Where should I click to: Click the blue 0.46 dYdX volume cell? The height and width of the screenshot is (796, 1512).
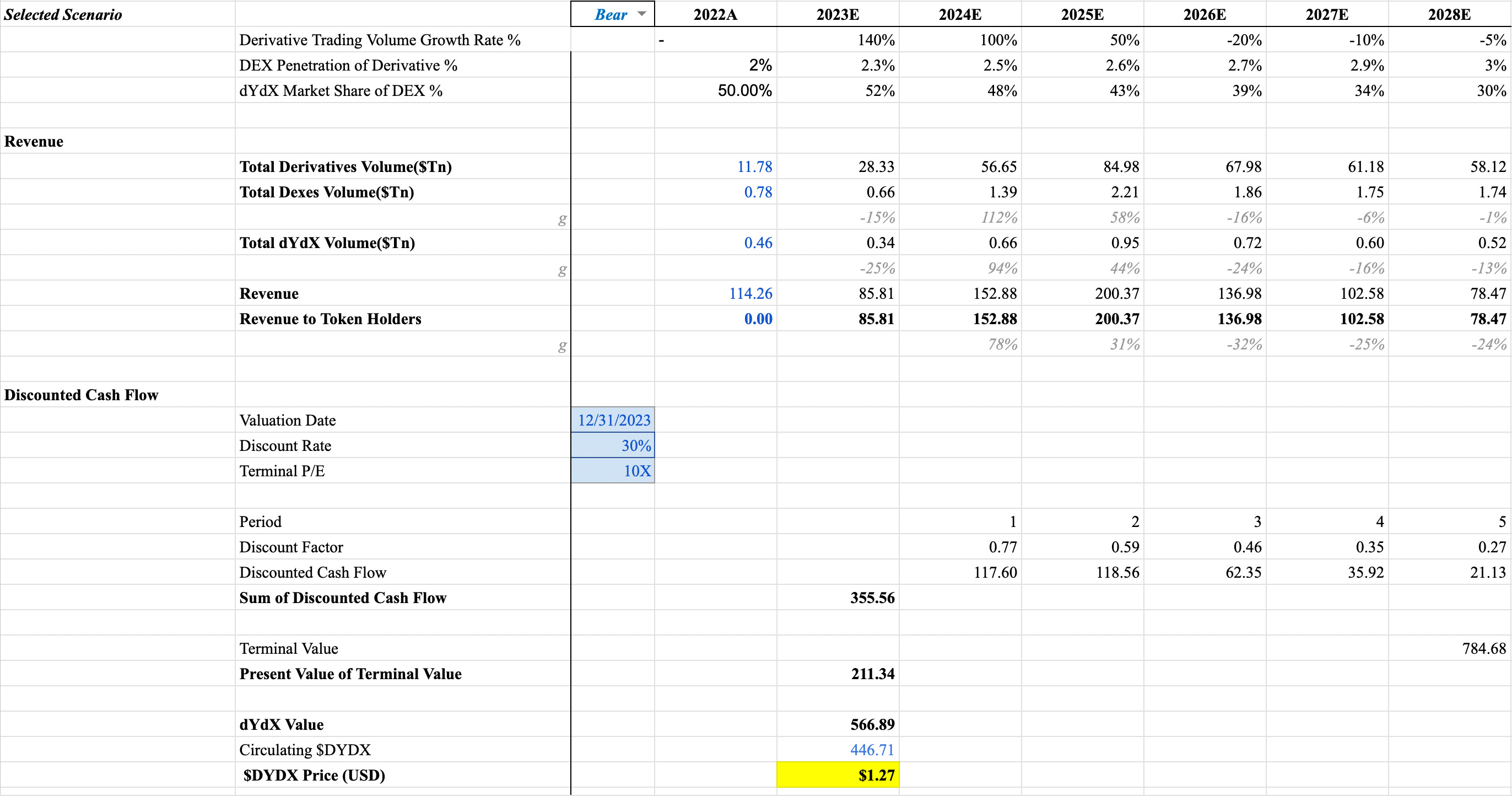click(715, 243)
